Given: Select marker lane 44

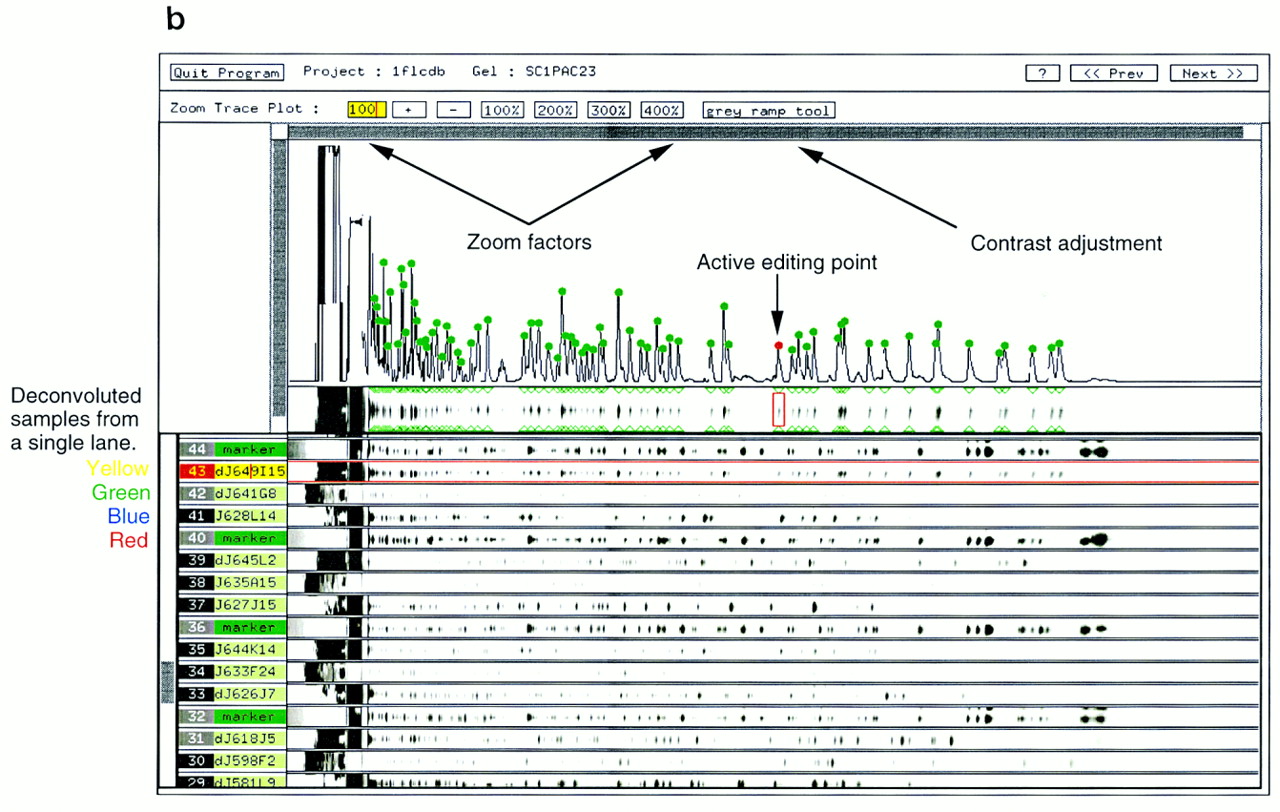Looking at the screenshot, I should [x=248, y=450].
